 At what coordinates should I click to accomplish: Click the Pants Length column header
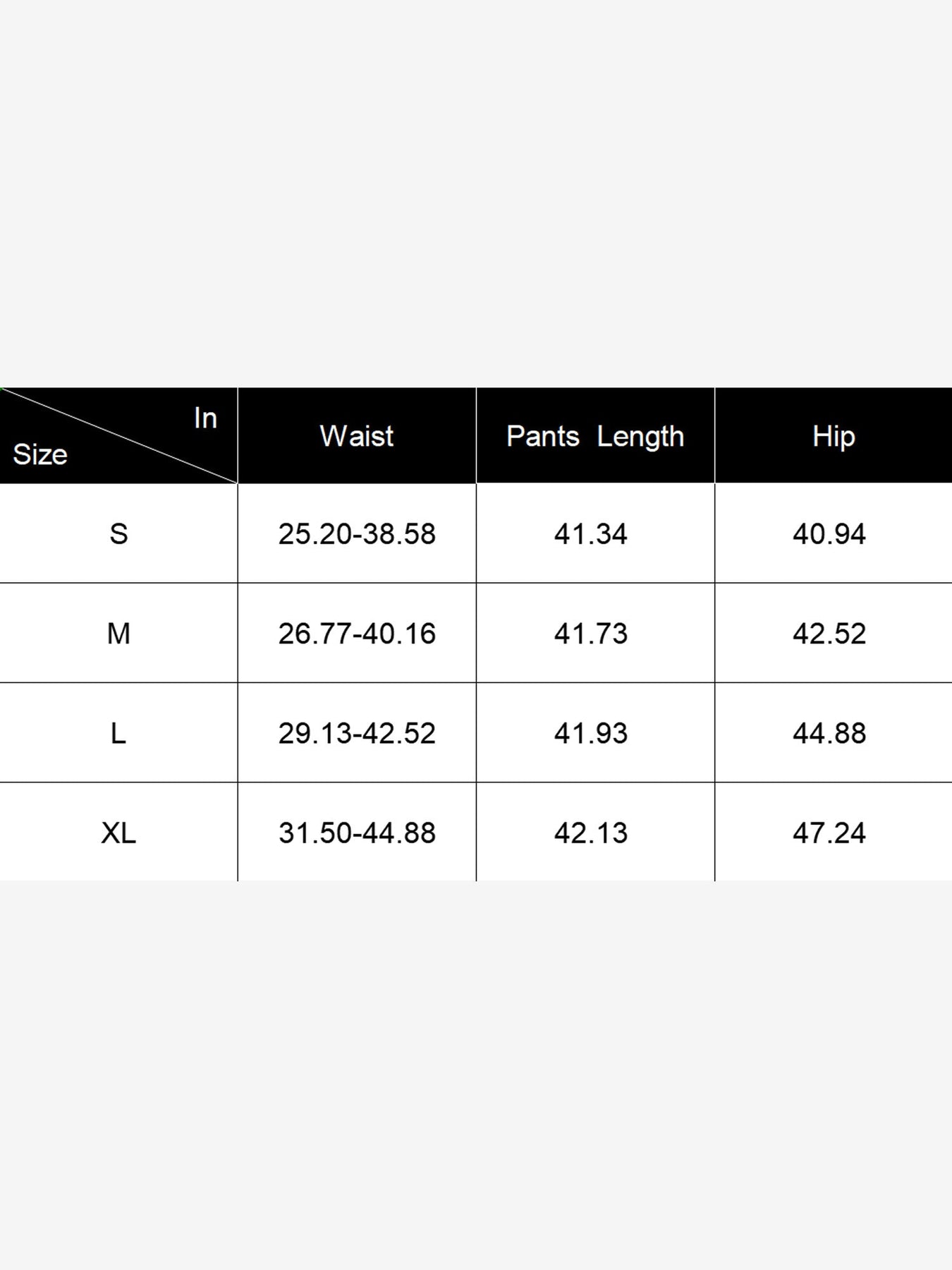point(595,436)
